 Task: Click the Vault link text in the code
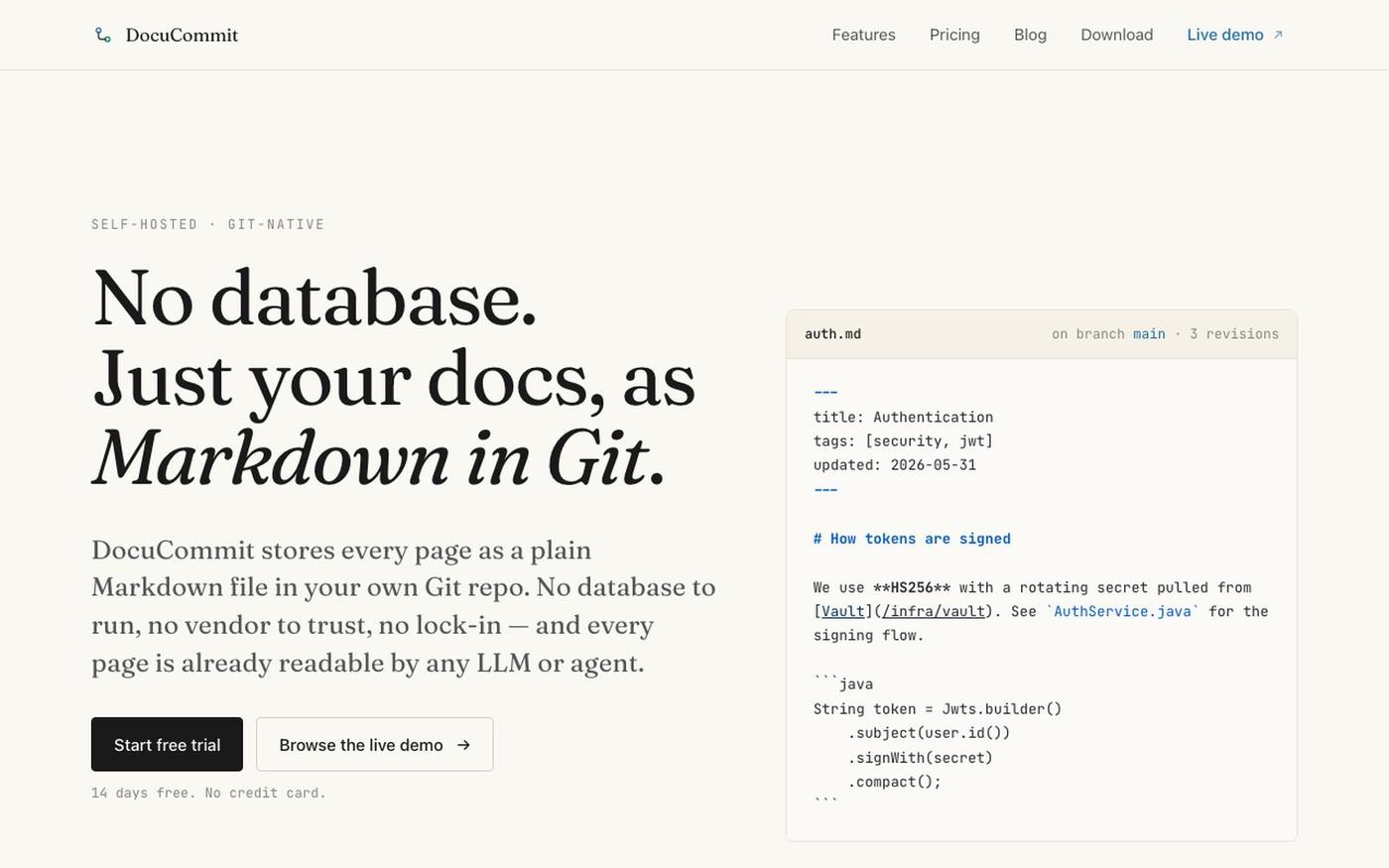[843, 611]
